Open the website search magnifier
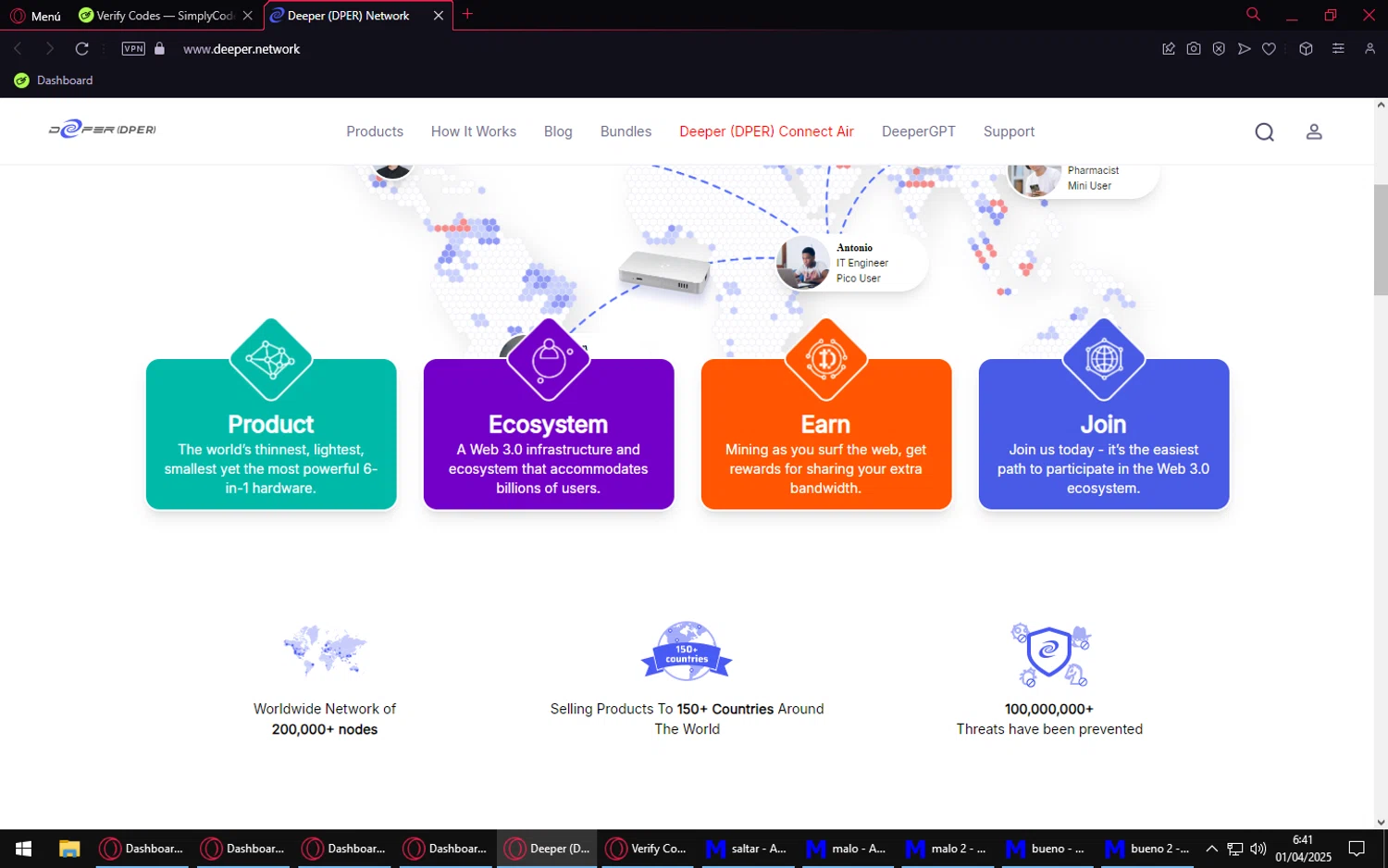This screenshot has width=1388, height=868. pos(1265,132)
